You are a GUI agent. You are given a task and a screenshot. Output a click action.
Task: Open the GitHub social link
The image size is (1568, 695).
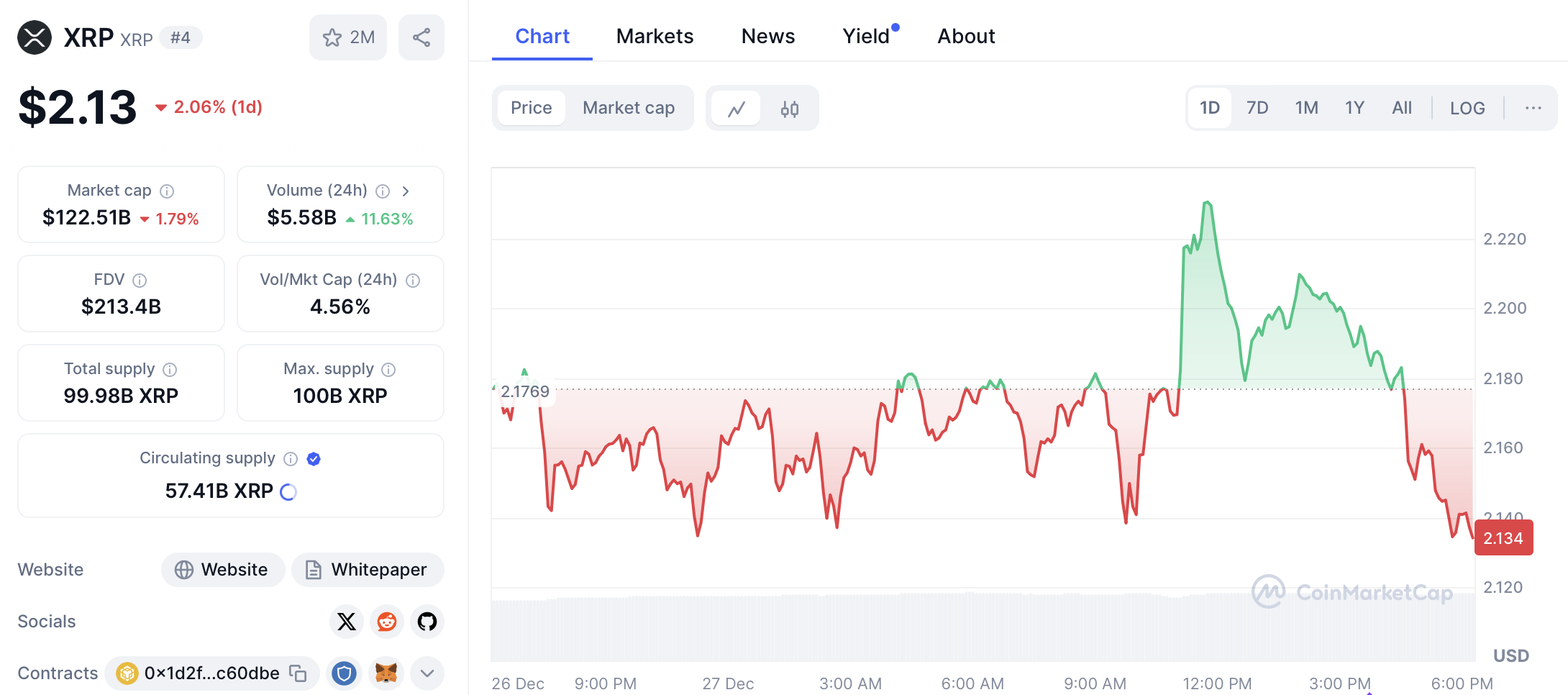(427, 622)
